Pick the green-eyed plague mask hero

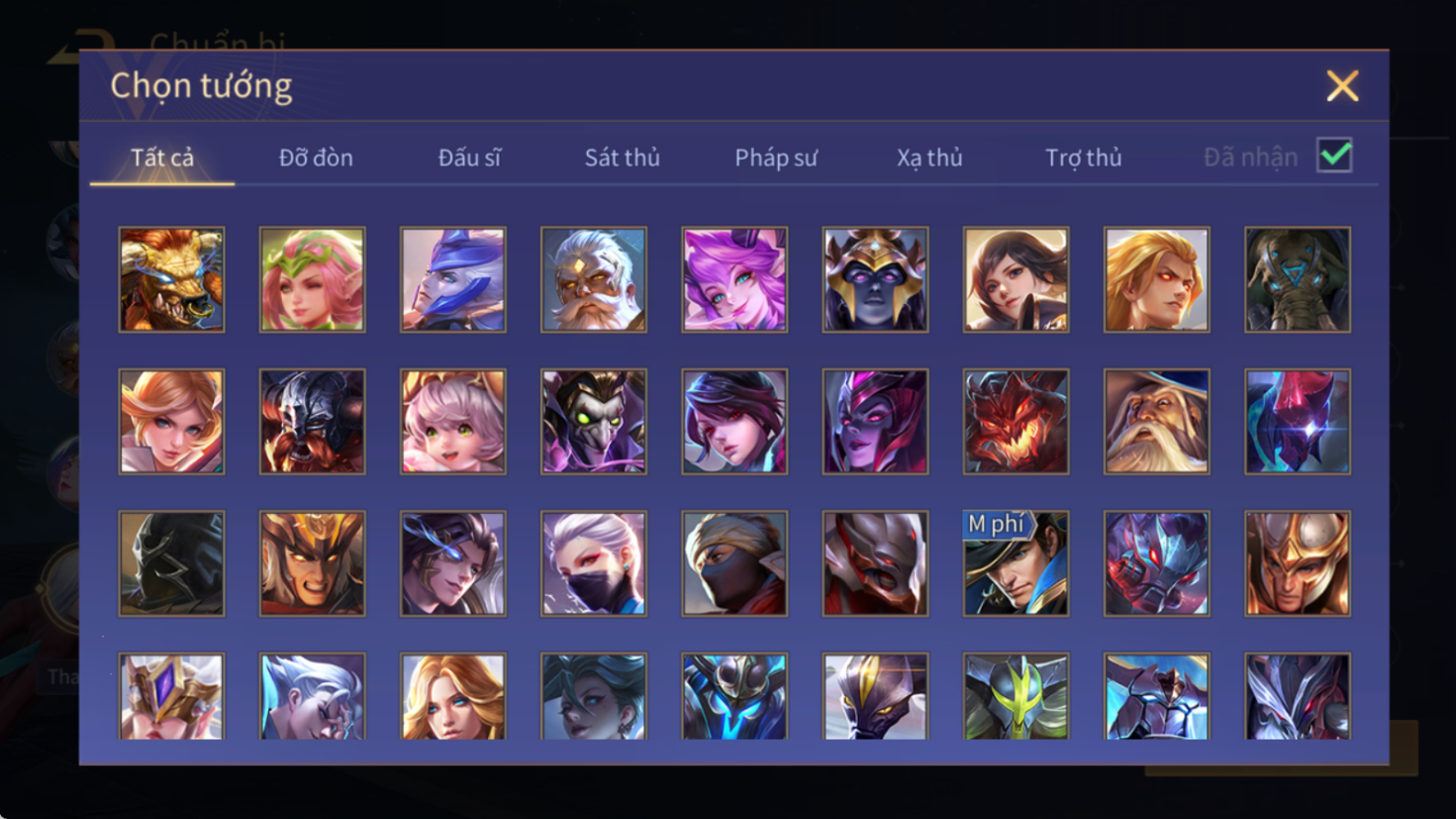[594, 422]
